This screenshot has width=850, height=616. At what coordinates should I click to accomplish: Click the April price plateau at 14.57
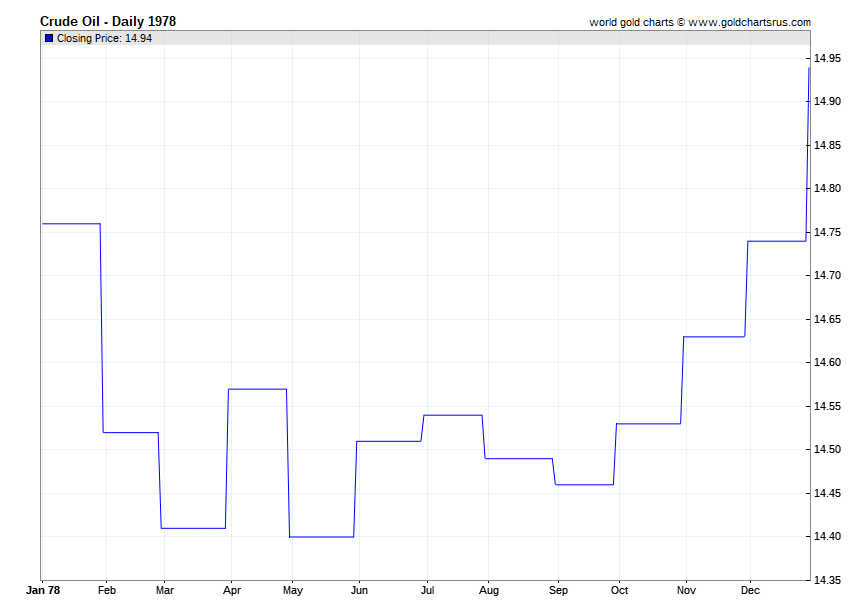coord(257,389)
